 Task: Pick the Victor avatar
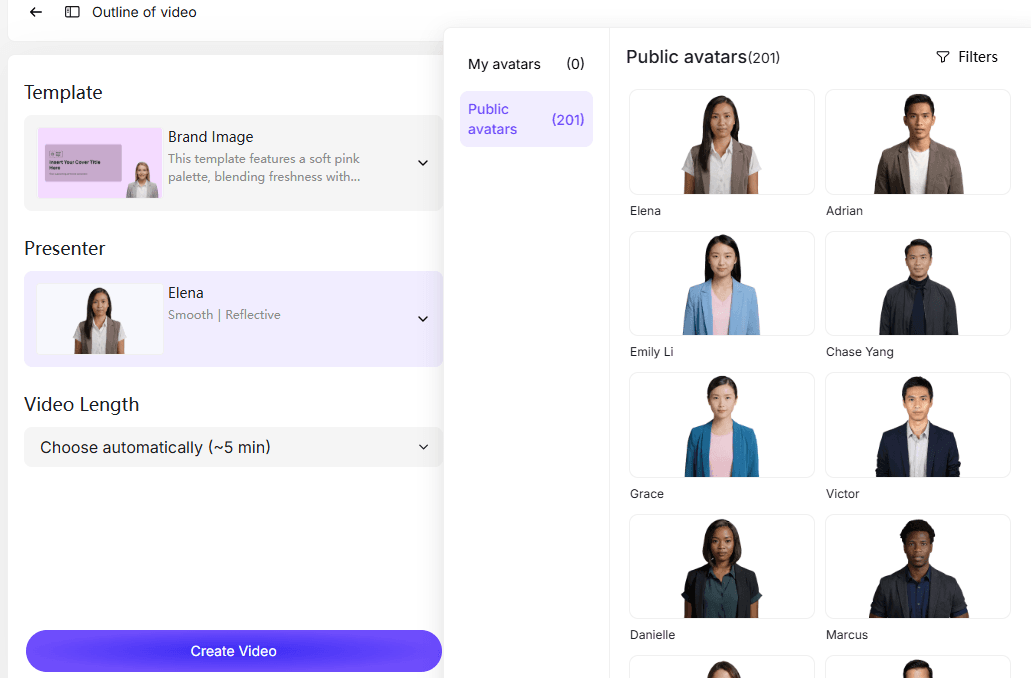point(917,425)
